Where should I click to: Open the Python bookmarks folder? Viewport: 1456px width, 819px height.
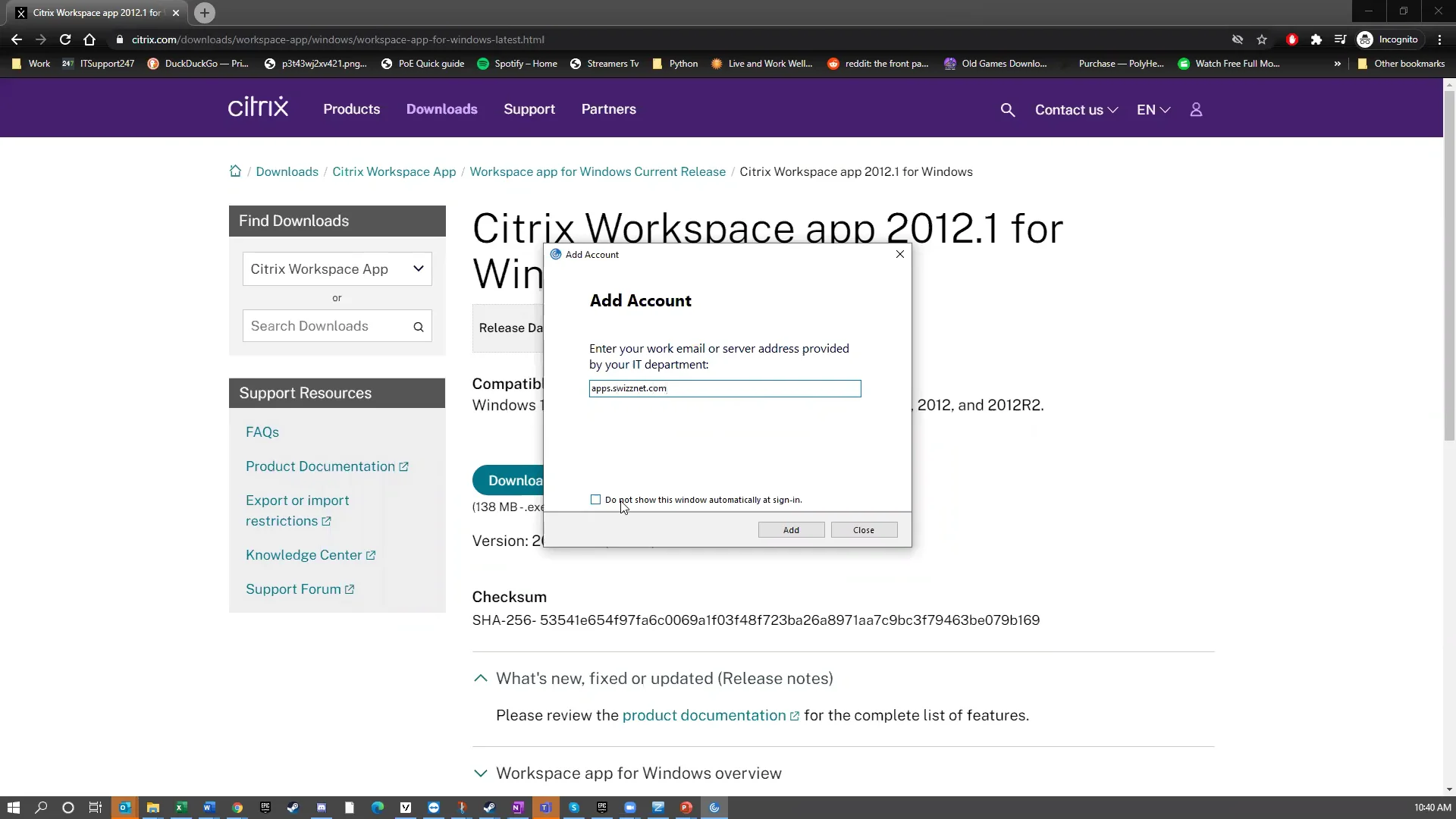click(675, 64)
